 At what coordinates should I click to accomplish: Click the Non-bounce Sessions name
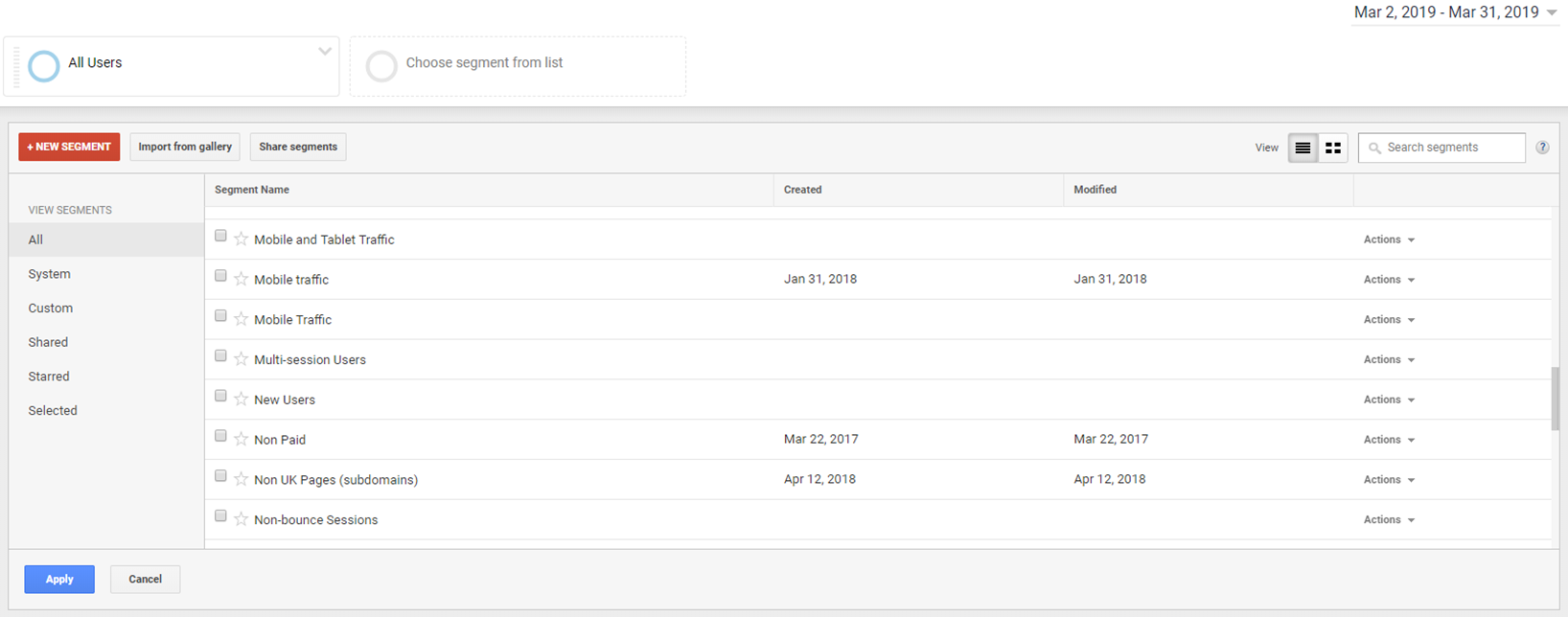[x=315, y=520]
